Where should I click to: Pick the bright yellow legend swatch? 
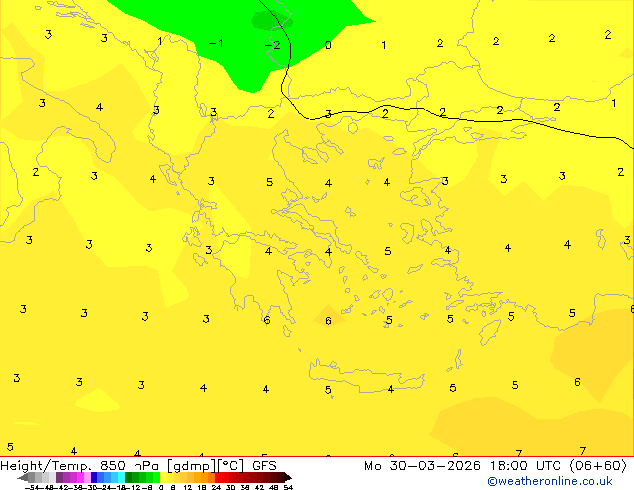[x=163, y=477]
